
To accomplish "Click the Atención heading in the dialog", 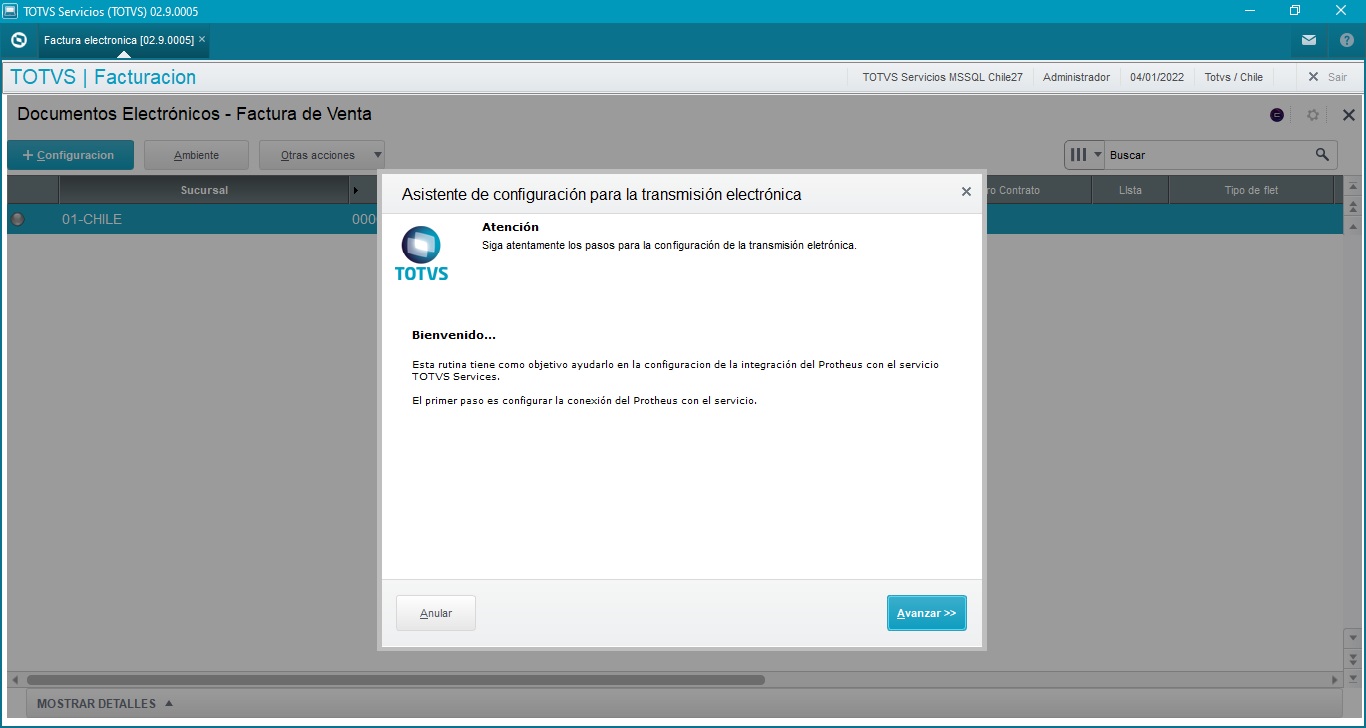I will coord(510,227).
